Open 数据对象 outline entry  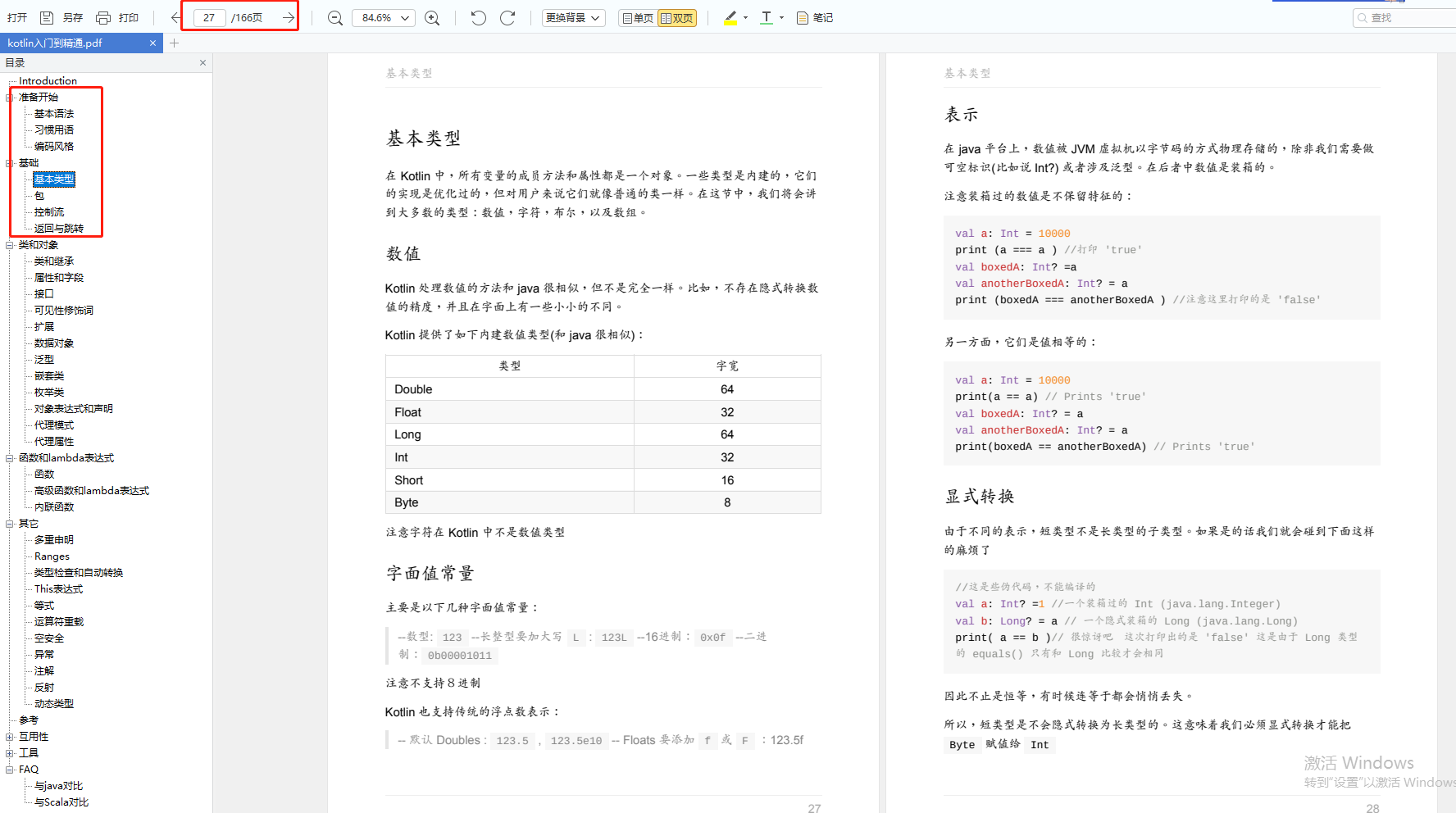[x=54, y=343]
